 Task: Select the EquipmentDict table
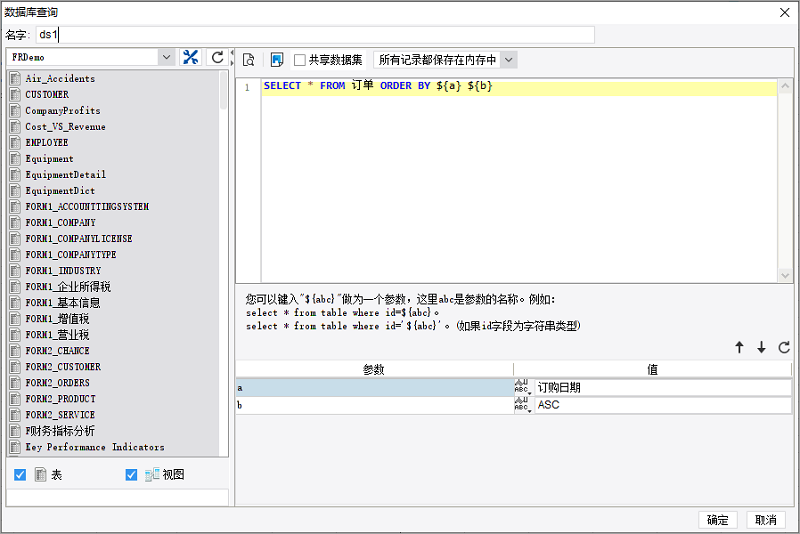(x=60, y=191)
